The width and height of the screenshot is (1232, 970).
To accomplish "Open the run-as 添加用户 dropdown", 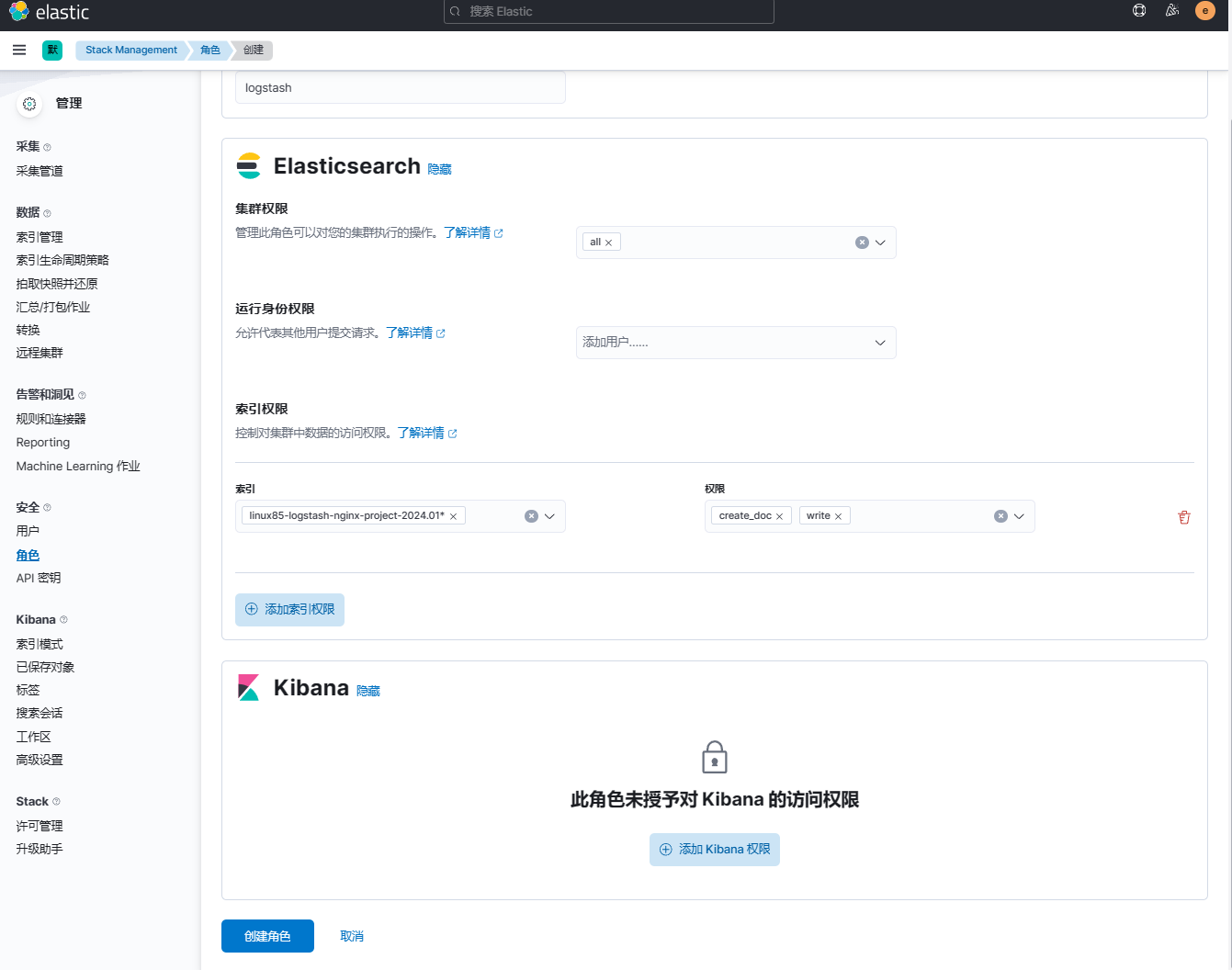I will (880, 343).
